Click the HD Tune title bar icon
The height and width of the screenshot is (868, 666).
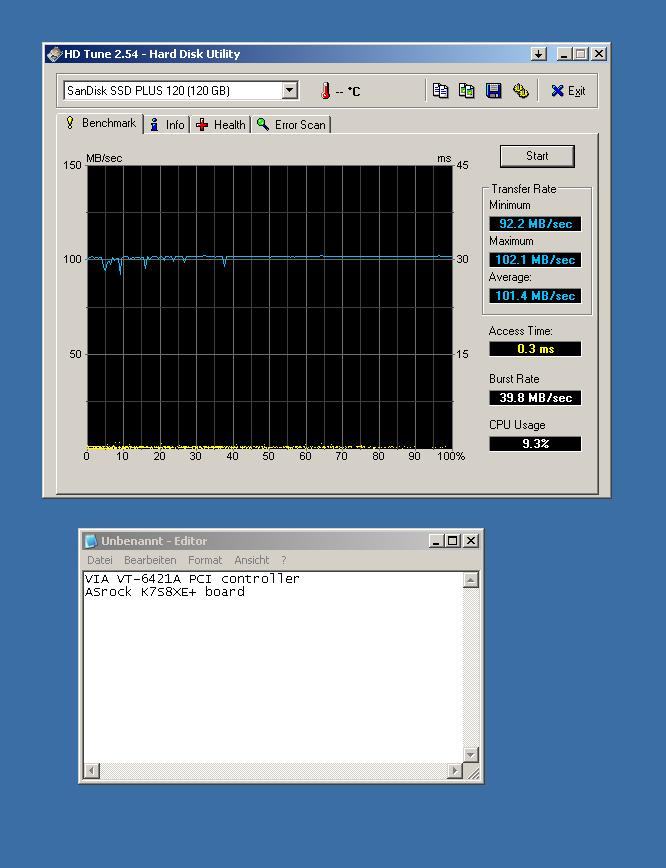pos(54,54)
